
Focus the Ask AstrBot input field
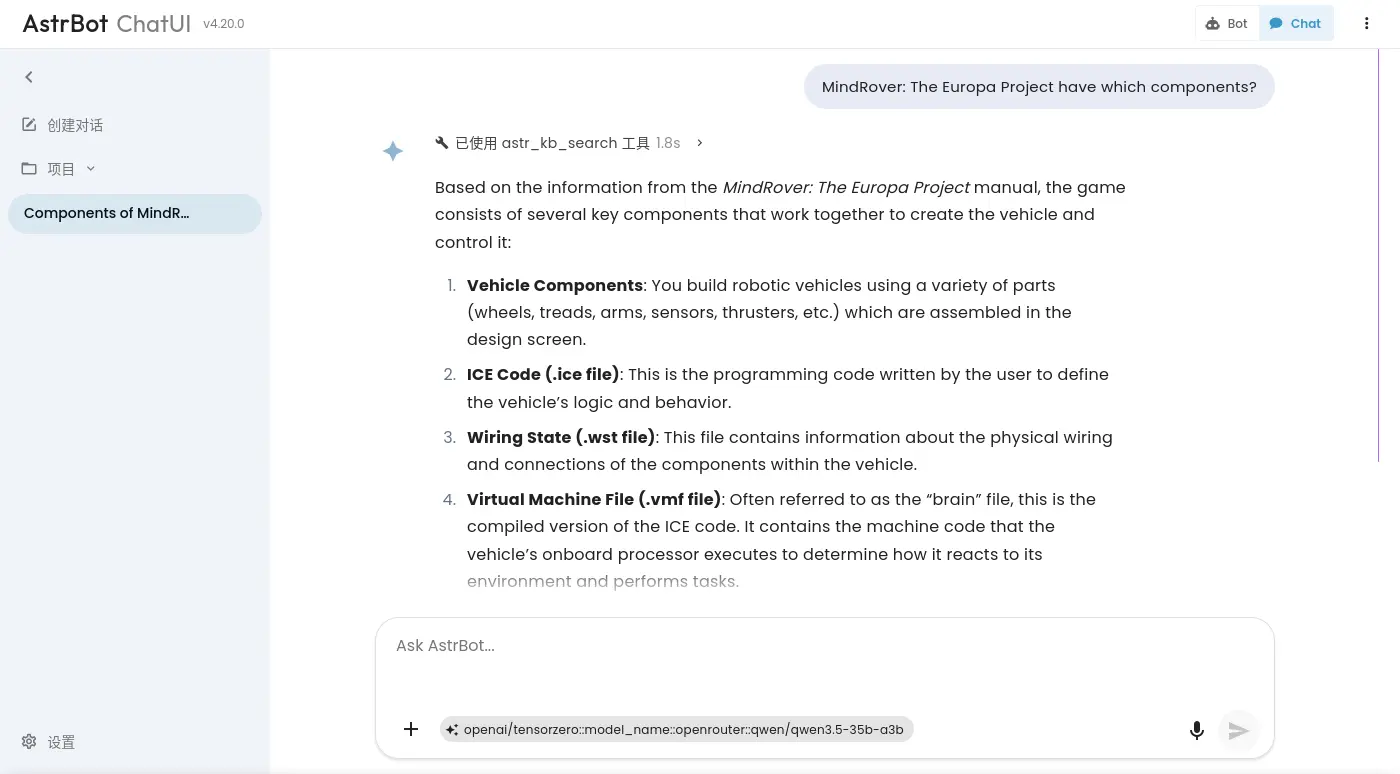pos(824,660)
